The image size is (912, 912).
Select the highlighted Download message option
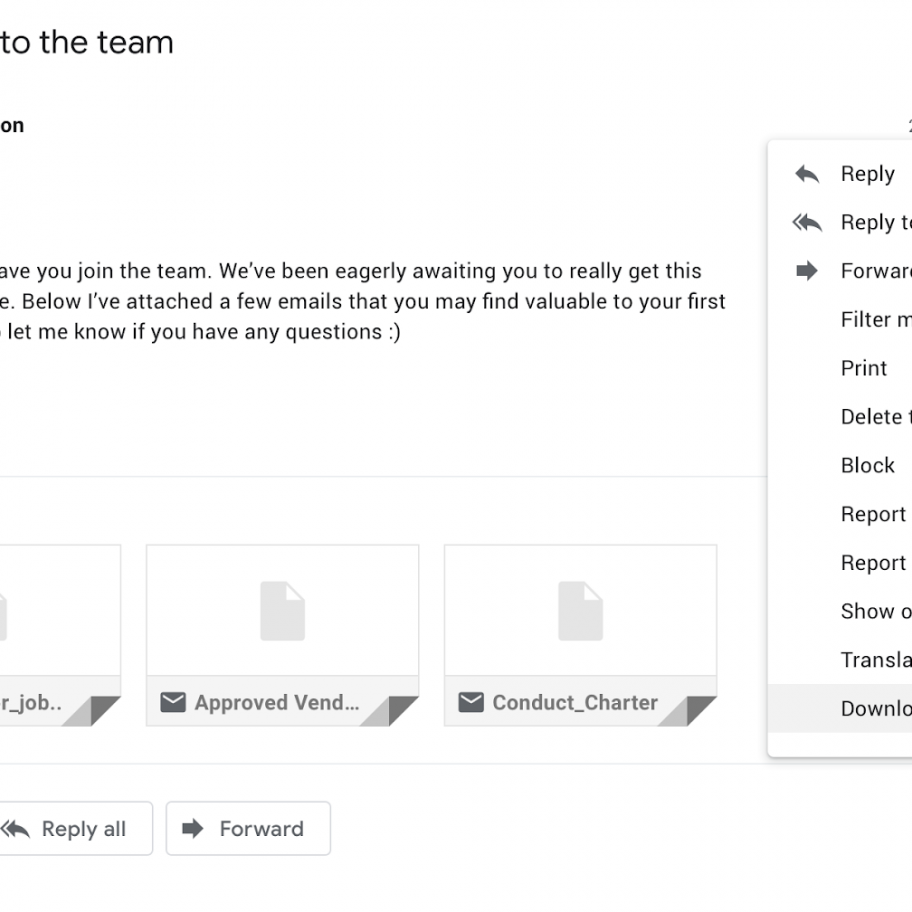875,708
